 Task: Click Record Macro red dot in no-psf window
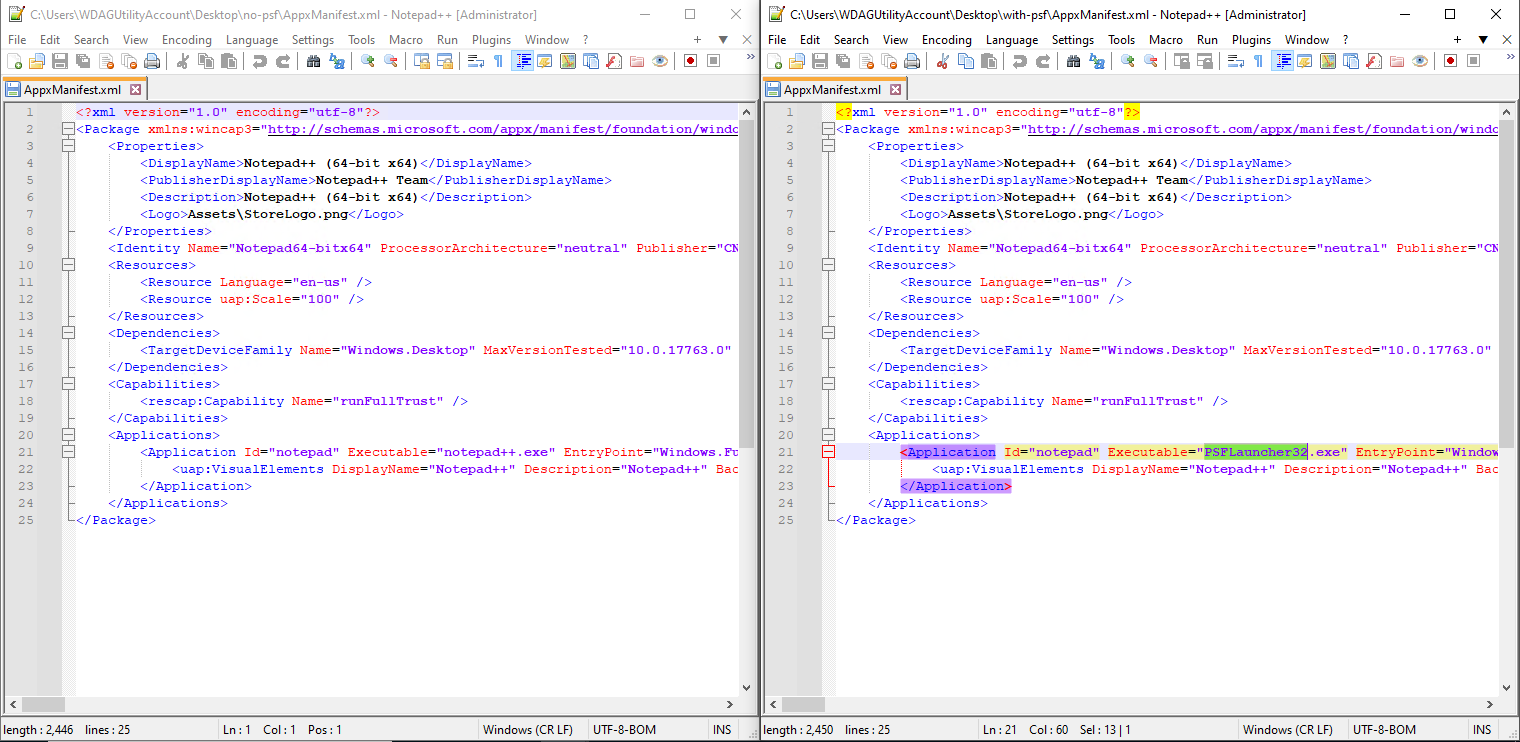[x=690, y=61]
